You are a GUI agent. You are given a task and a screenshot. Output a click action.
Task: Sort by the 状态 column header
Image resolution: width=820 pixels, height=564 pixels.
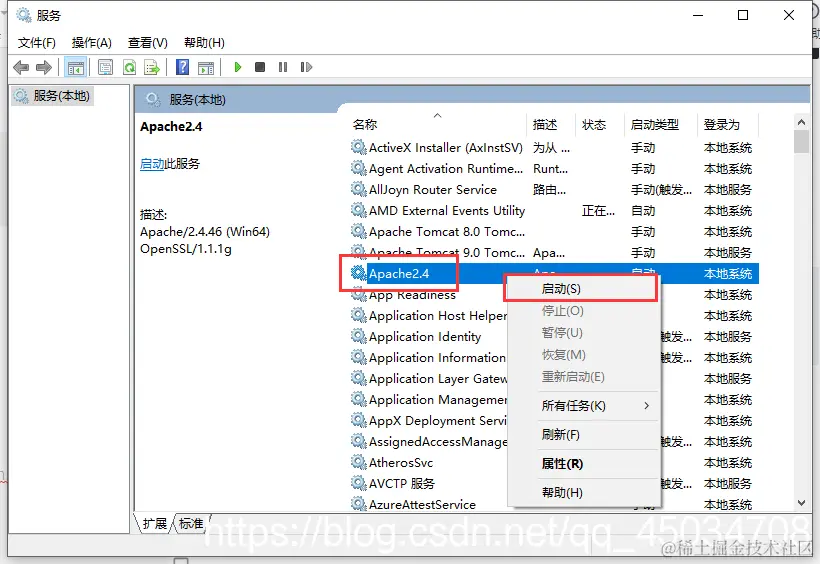click(599, 125)
